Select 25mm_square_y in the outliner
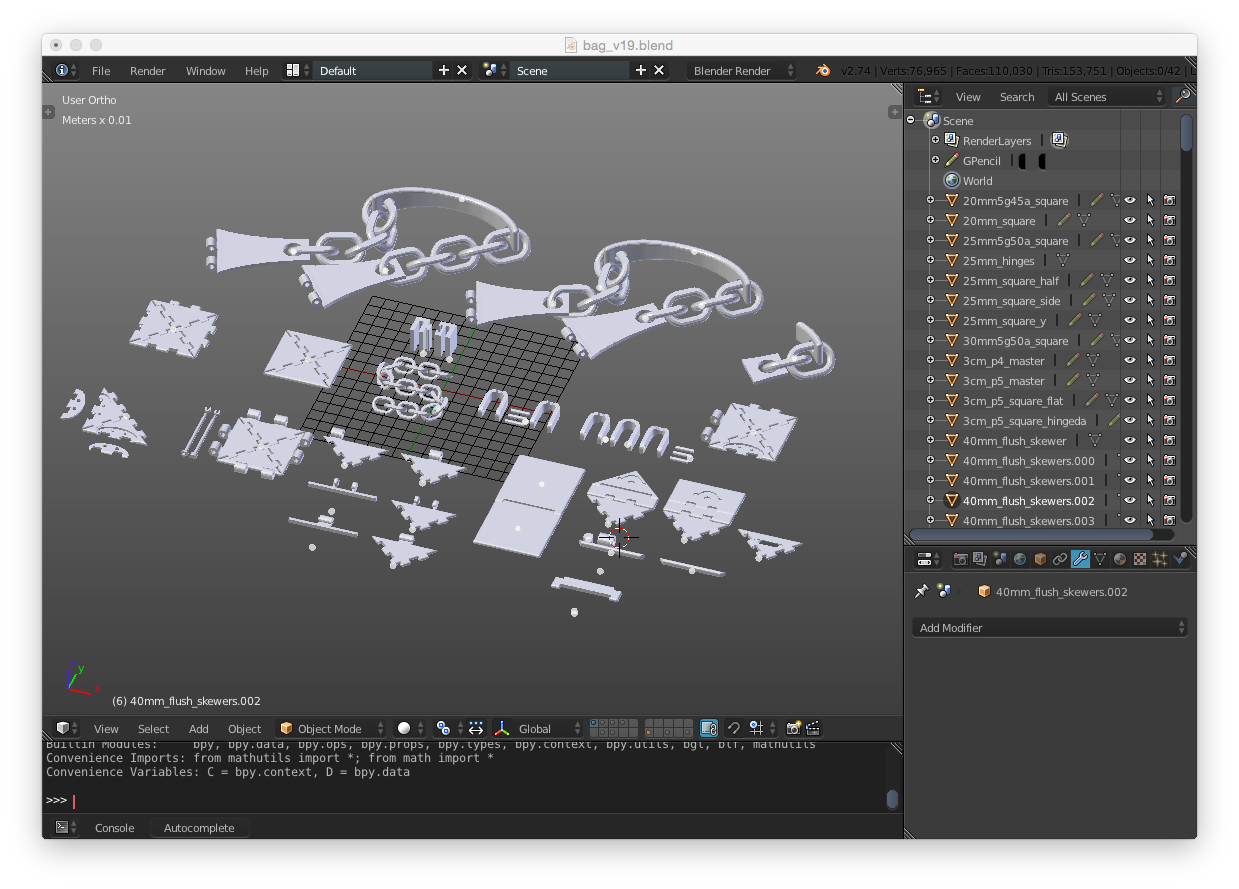 (1004, 320)
